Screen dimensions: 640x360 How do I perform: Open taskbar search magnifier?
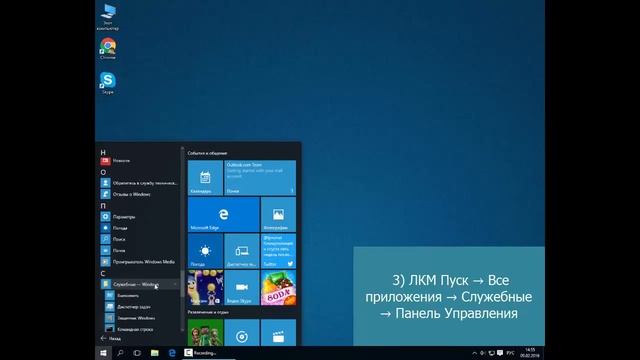(x=120, y=353)
